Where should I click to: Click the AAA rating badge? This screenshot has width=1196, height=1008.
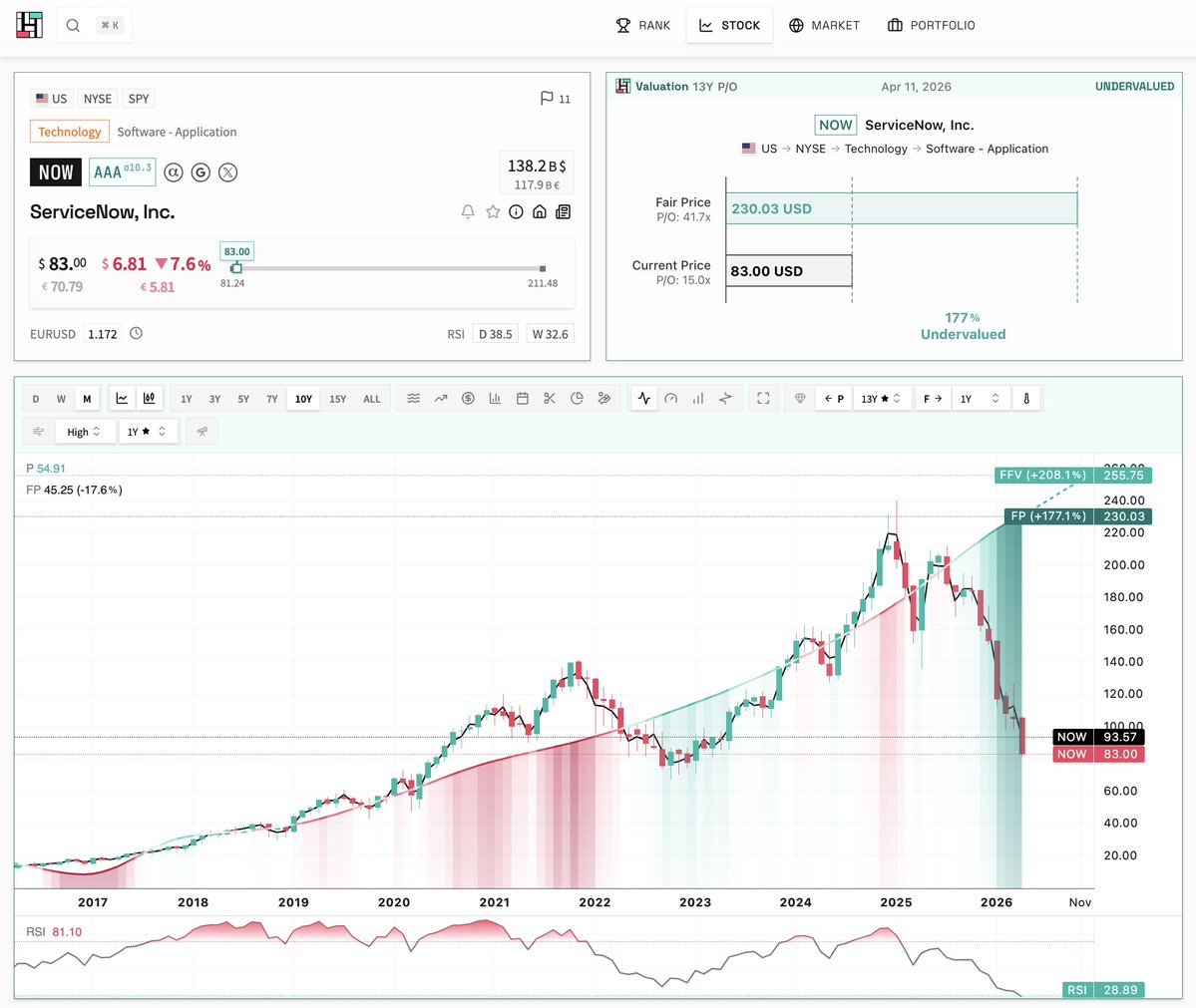122,172
